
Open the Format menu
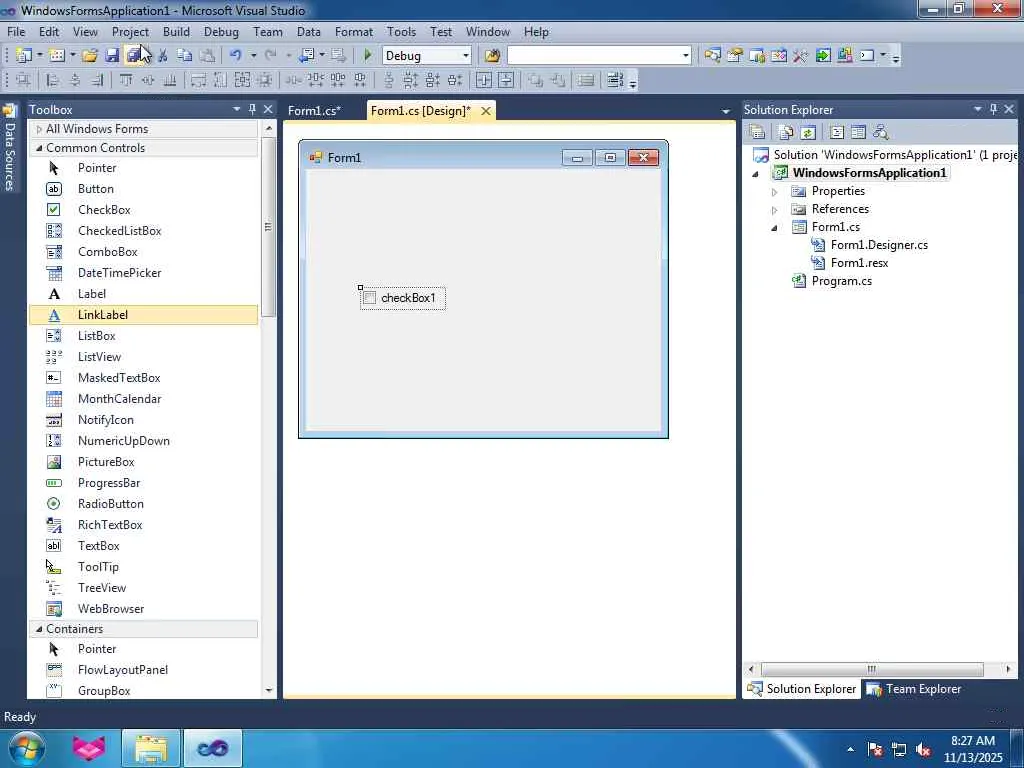353,31
